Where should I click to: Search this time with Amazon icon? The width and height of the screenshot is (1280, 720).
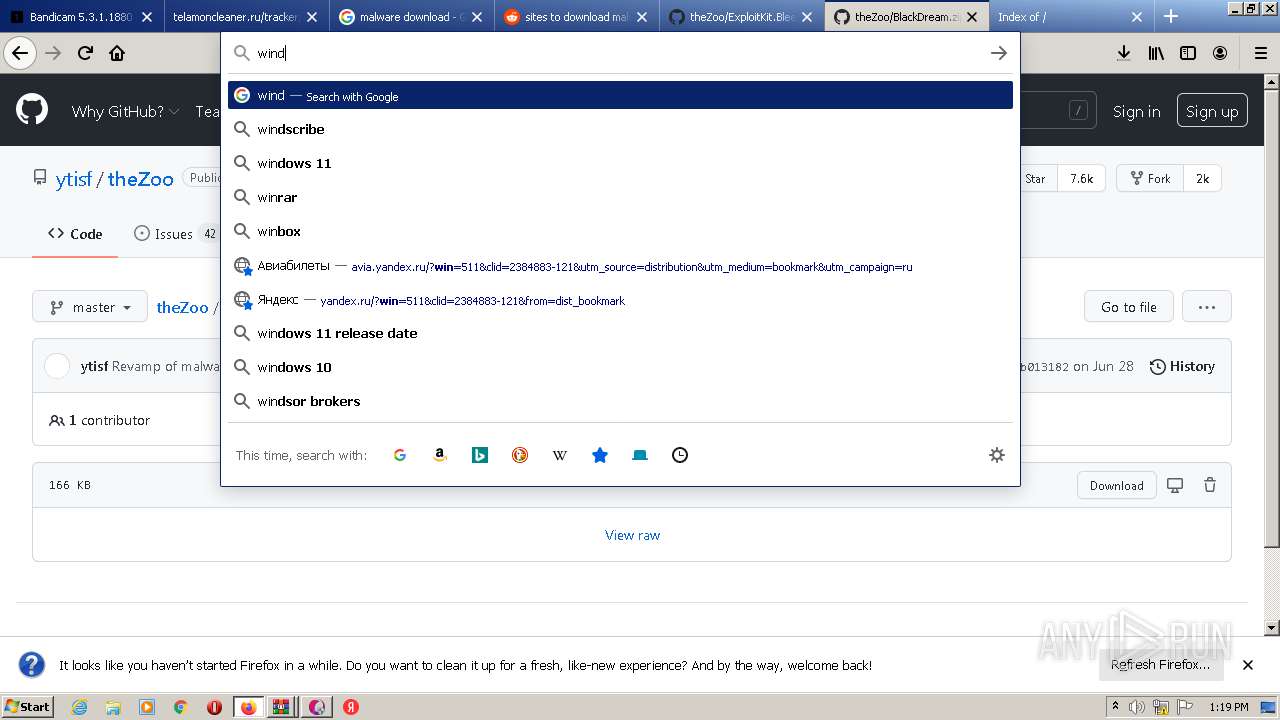pos(440,455)
